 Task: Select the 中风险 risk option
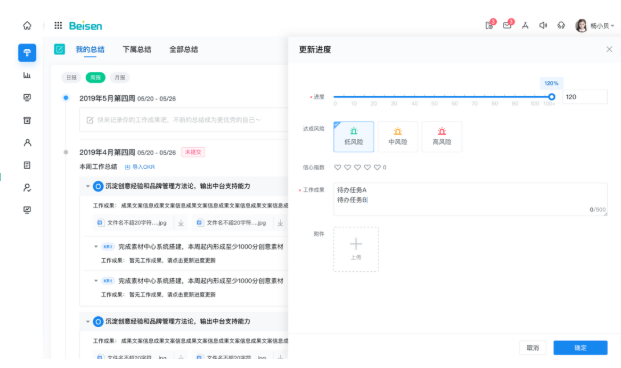click(x=398, y=137)
